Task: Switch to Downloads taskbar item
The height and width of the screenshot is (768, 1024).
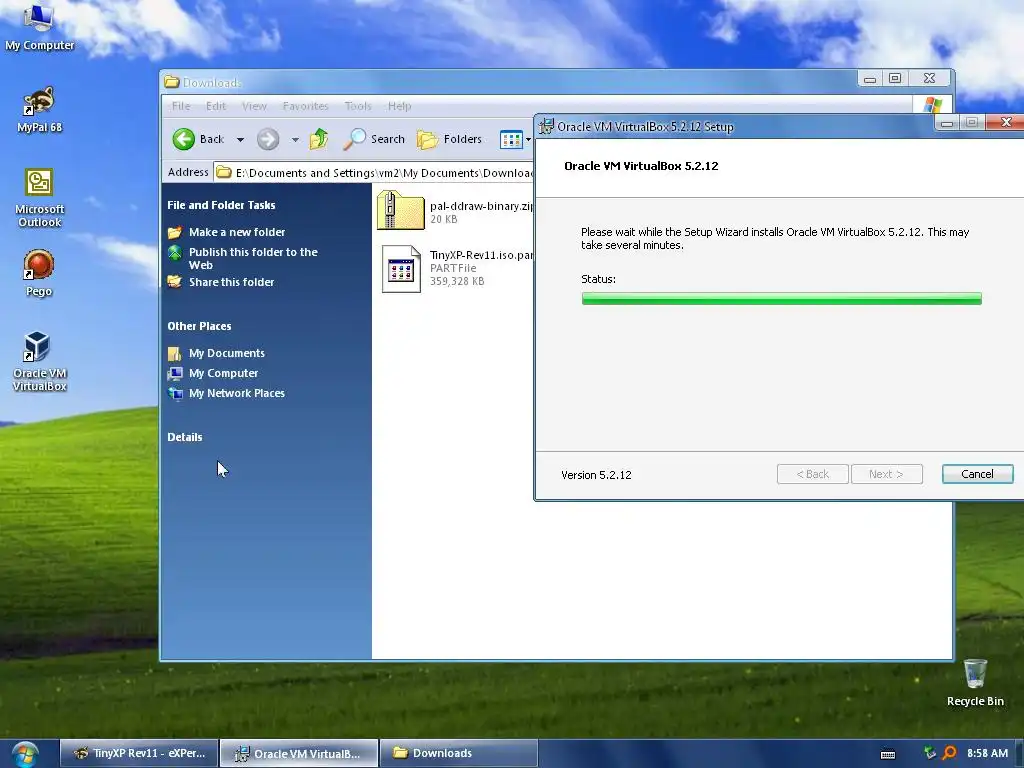Action: pyautogui.click(x=458, y=753)
